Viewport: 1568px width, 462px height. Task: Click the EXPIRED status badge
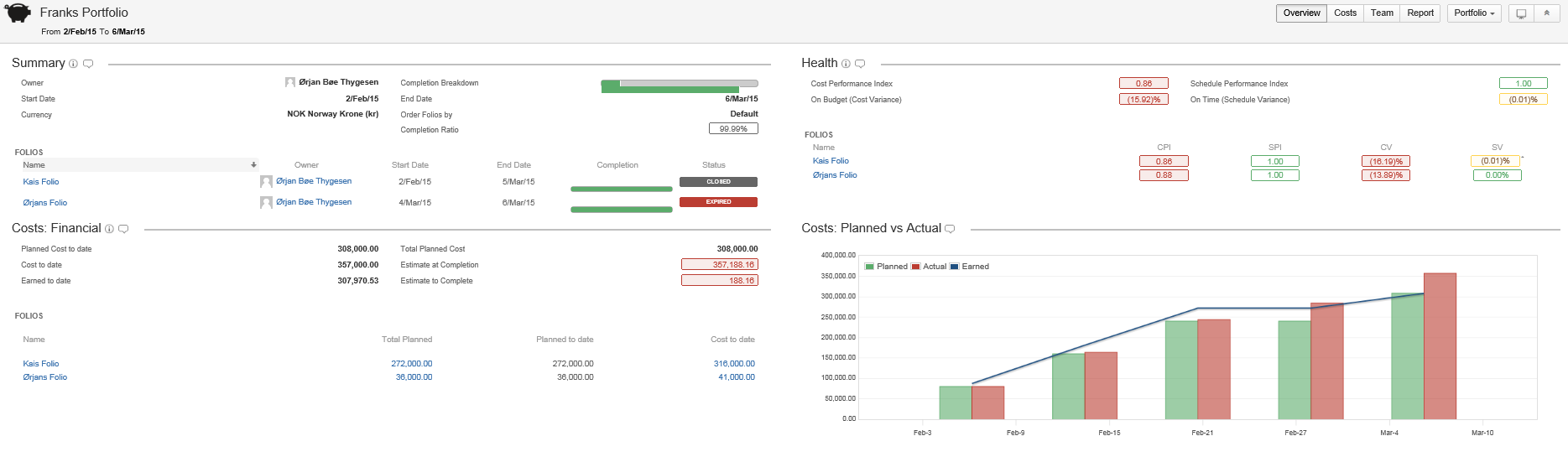(718, 202)
